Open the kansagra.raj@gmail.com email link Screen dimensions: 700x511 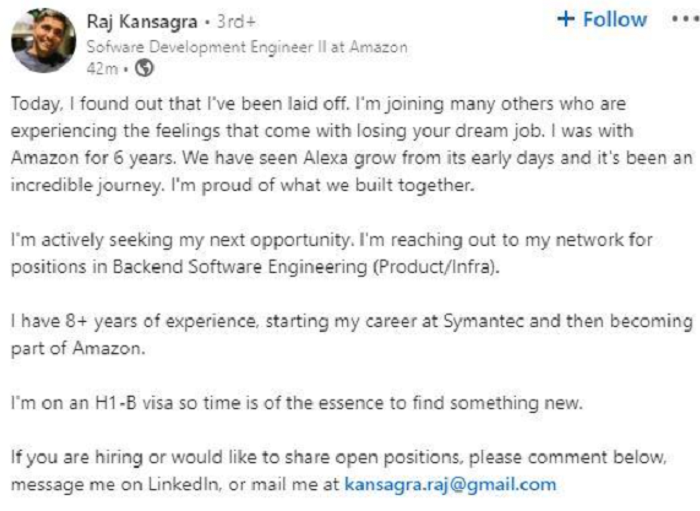(x=449, y=484)
